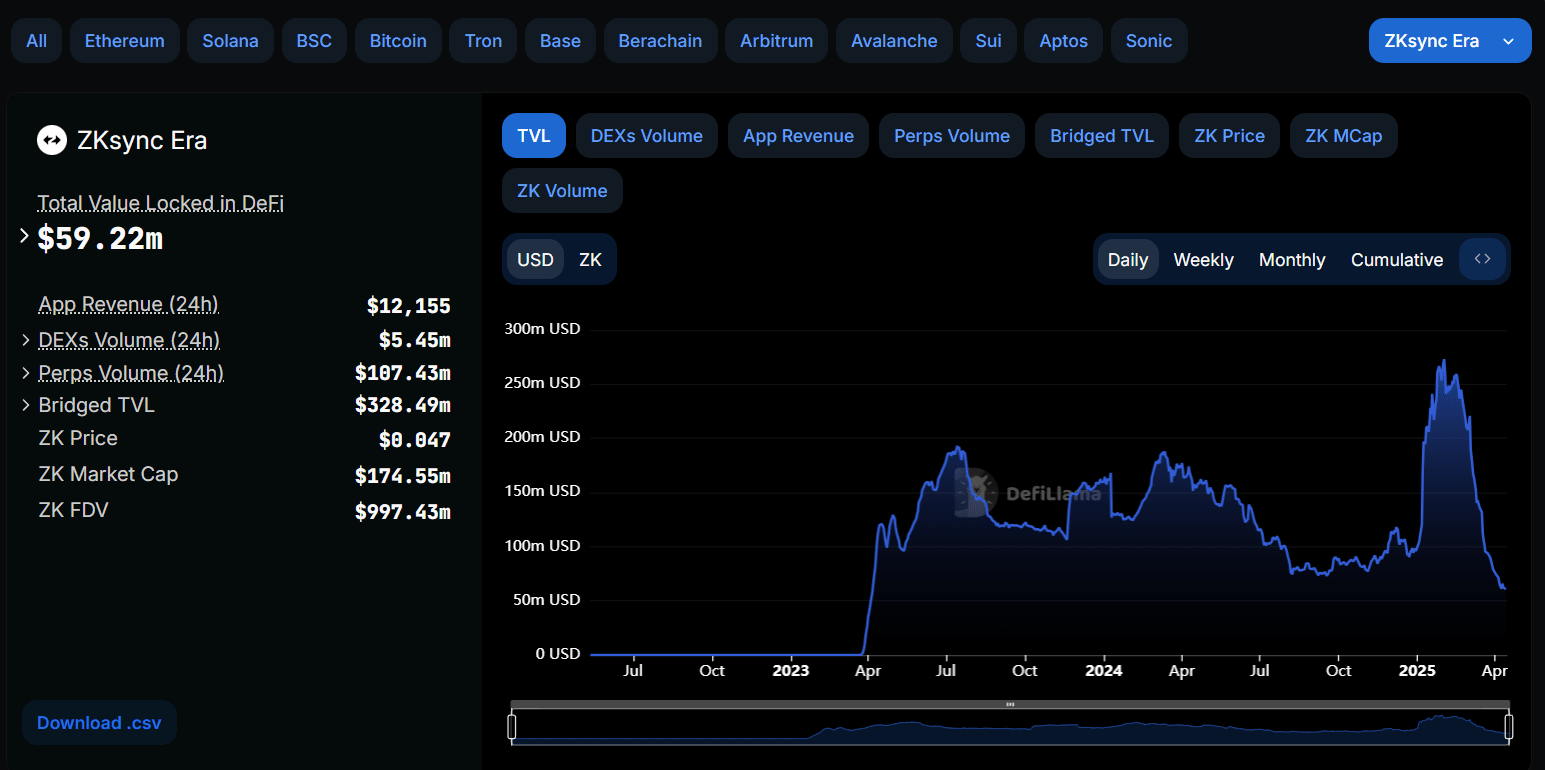Click range slider top grip bar
This screenshot has height=770, width=1545.
(1010, 704)
